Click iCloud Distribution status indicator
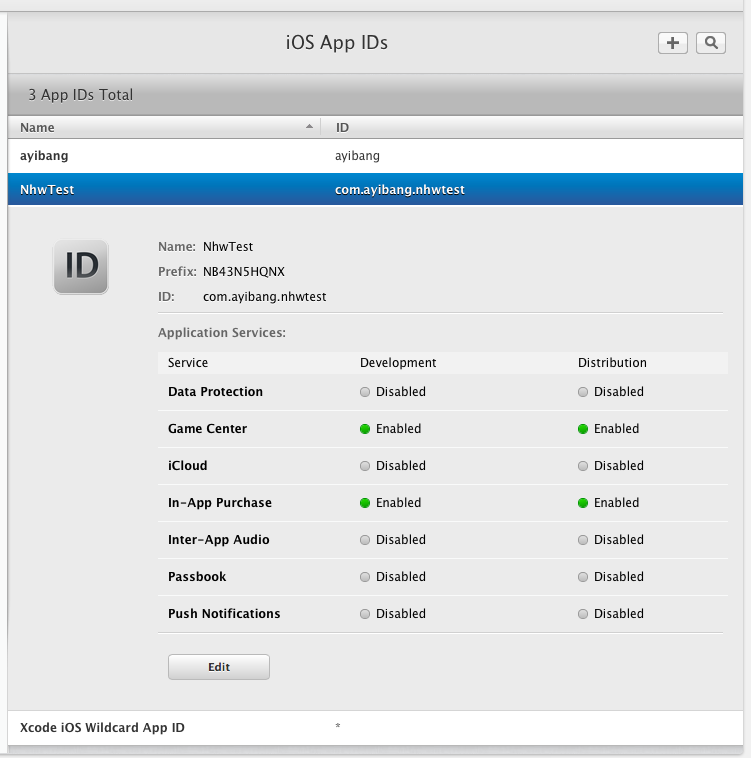The width and height of the screenshot is (751, 758). click(x=583, y=466)
